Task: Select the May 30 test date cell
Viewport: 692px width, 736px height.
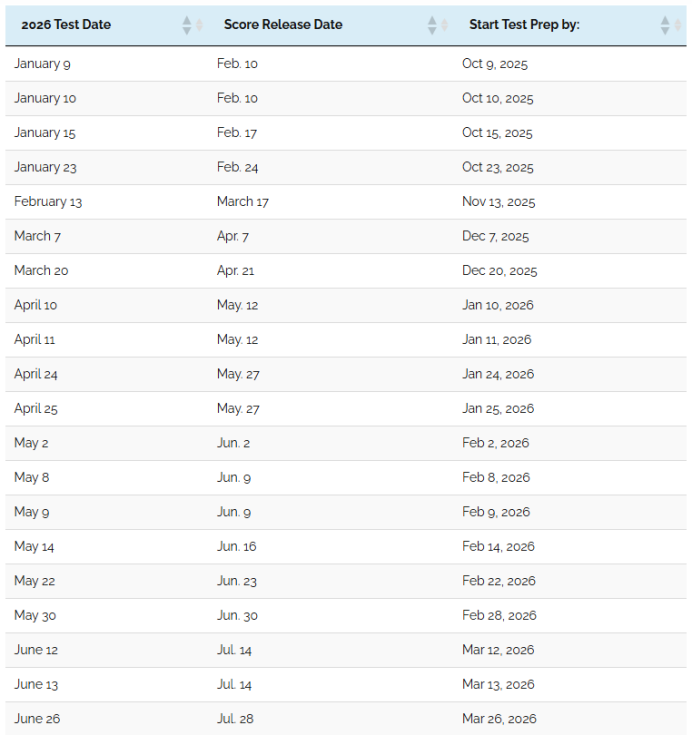Action: click(x=35, y=616)
